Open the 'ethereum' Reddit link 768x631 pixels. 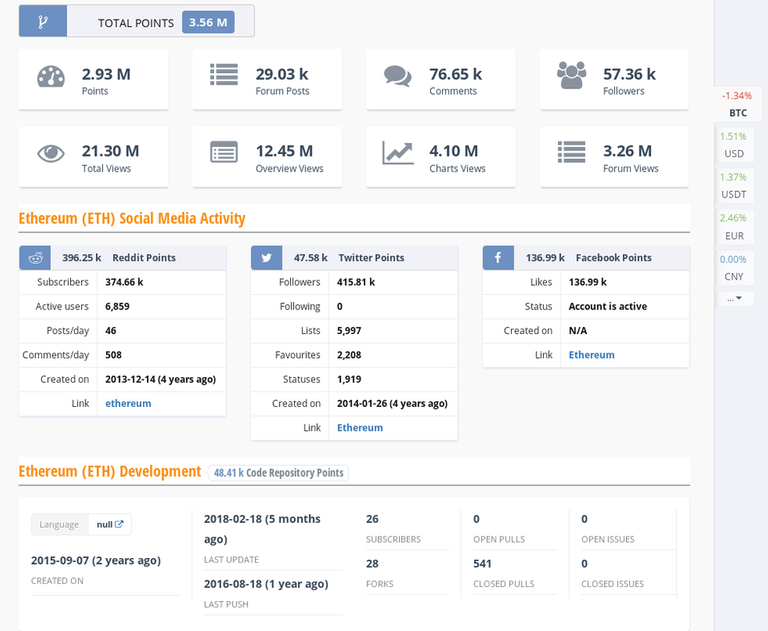tap(128, 403)
